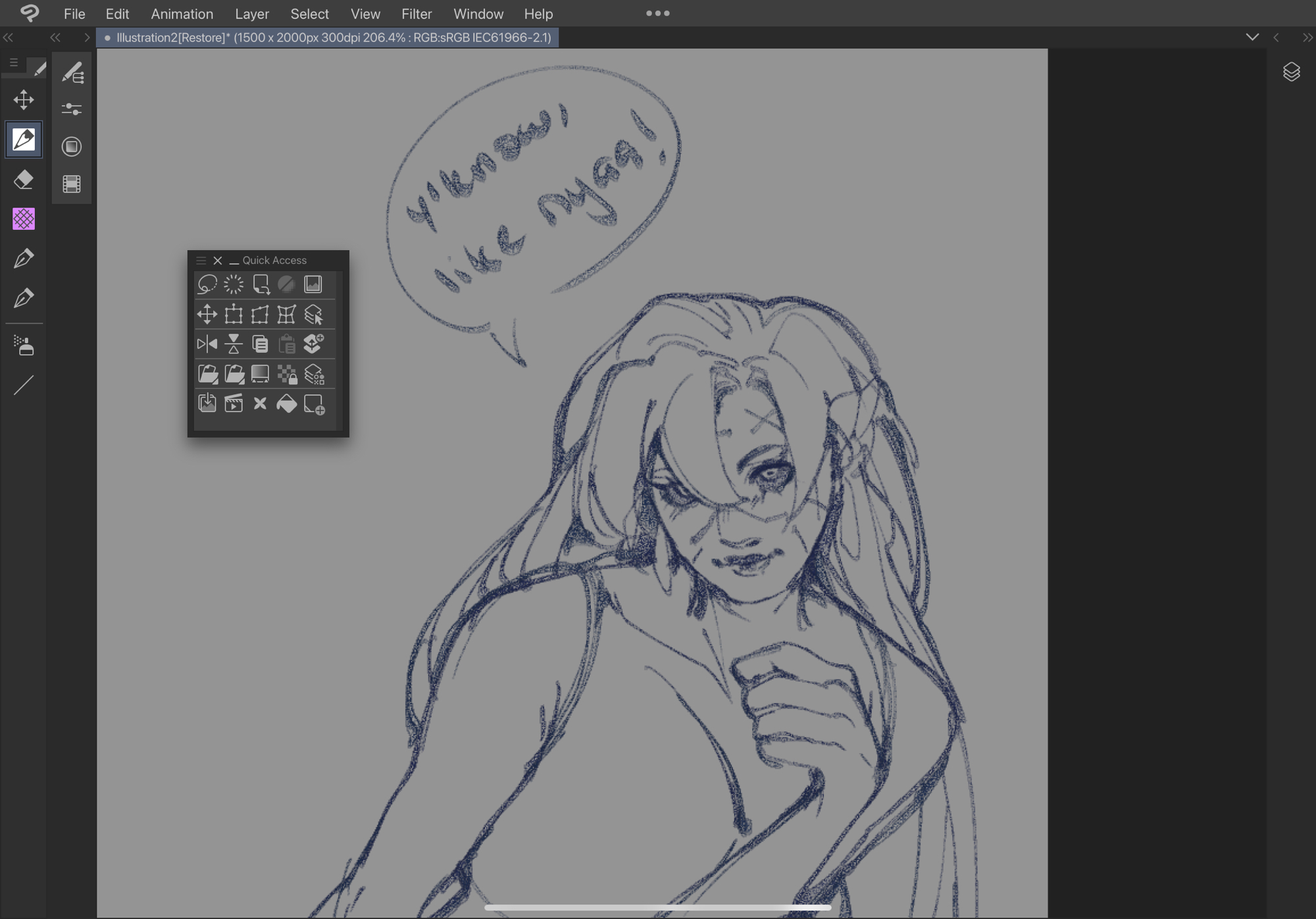Viewport: 1316px width, 919px height.
Task: Minimize the Quick Access palette
Action: [234, 261]
